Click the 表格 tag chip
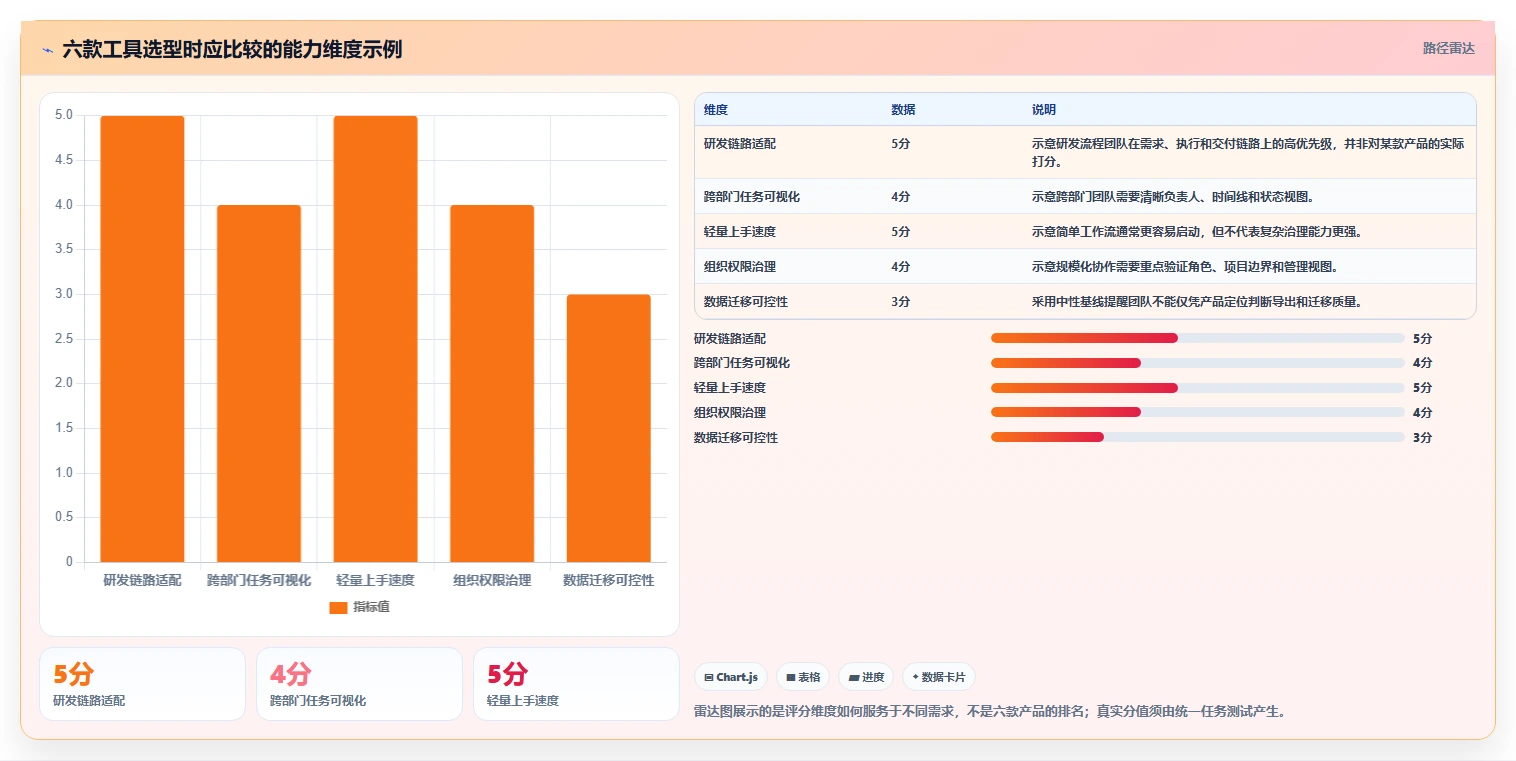The width and height of the screenshot is (1516, 761). click(x=803, y=677)
